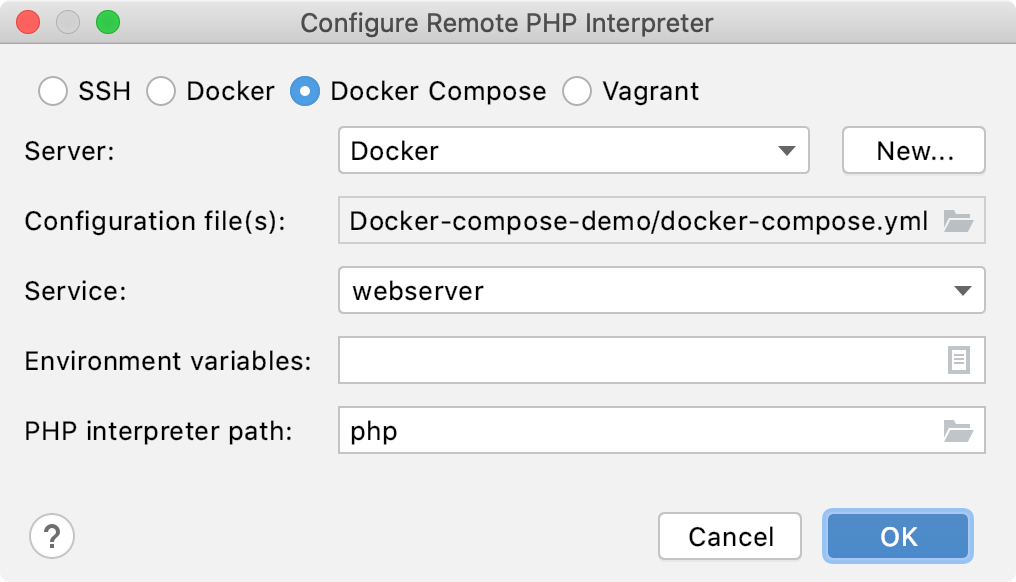1016x582 pixels.
Task: Open the Service dropdown showing webserver
Action: (661, 291)
